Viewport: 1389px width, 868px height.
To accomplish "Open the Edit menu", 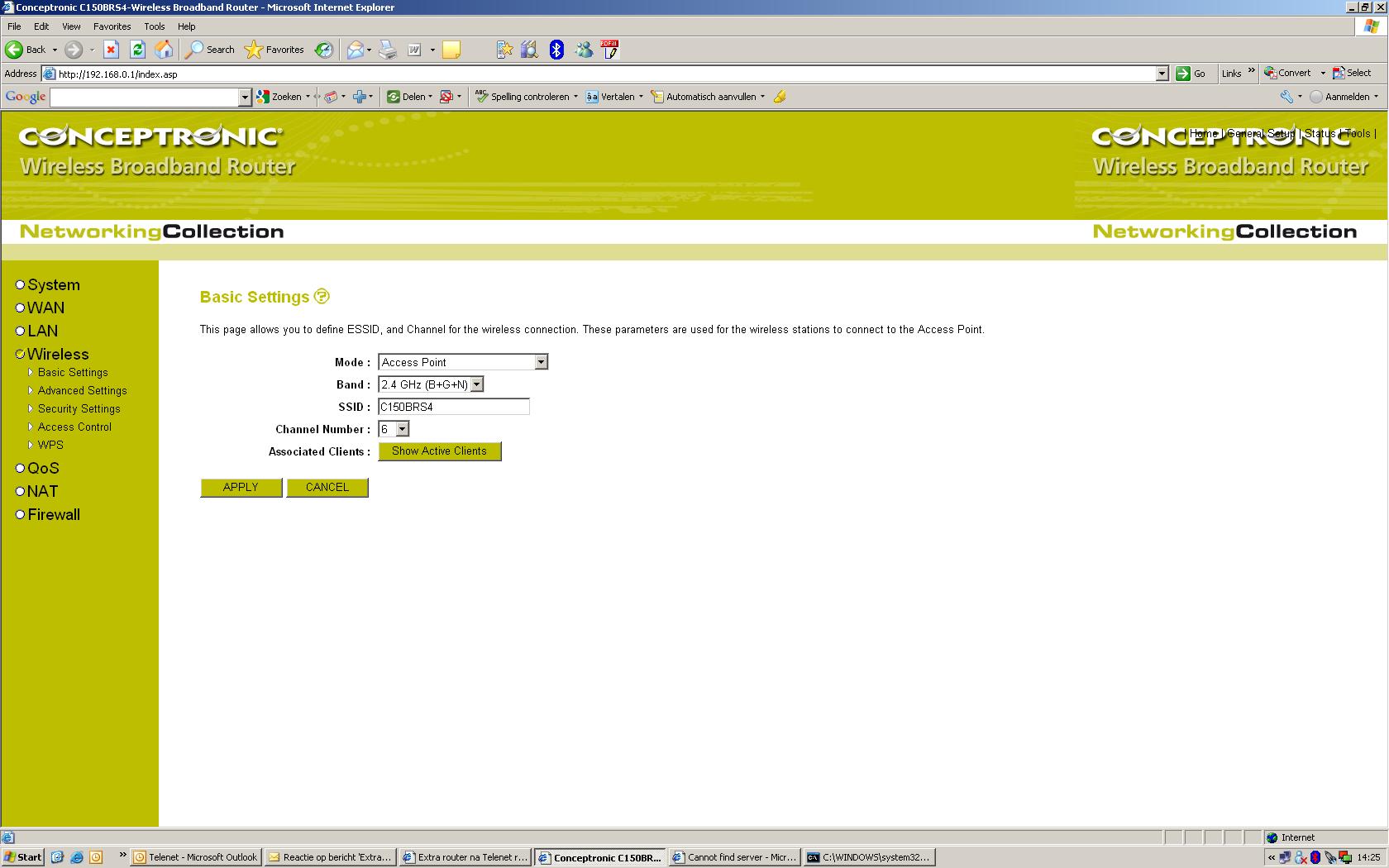I will pyautogui.click(x=41, y=26).
